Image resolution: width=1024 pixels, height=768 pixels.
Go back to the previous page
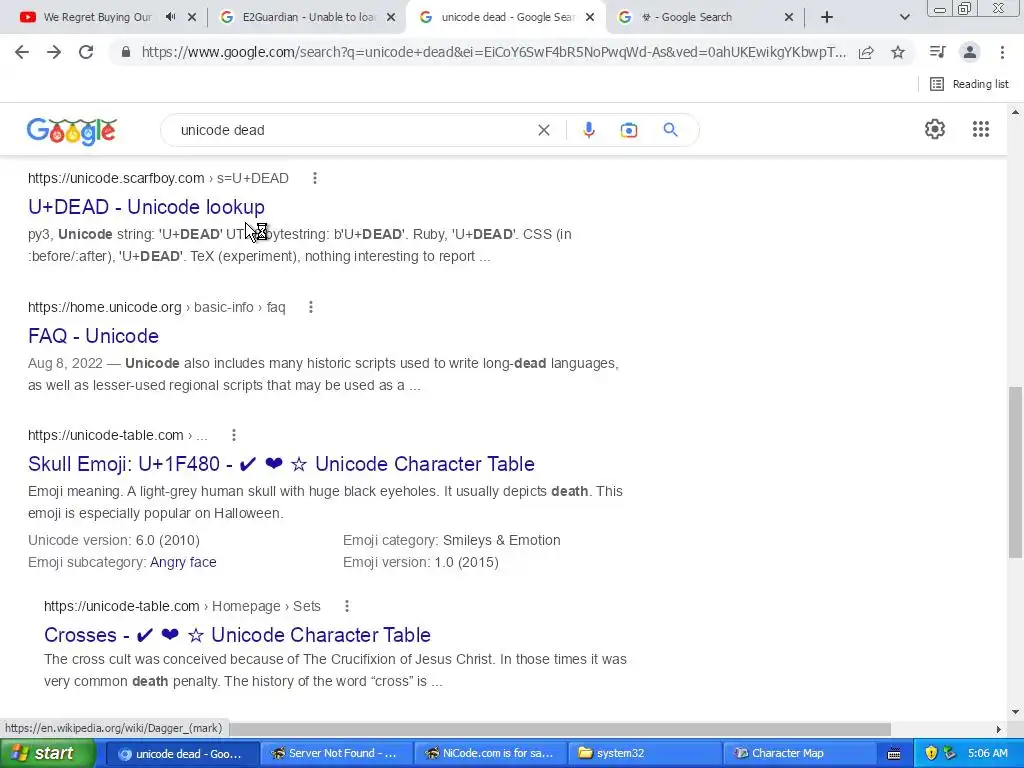pos(22,52)
